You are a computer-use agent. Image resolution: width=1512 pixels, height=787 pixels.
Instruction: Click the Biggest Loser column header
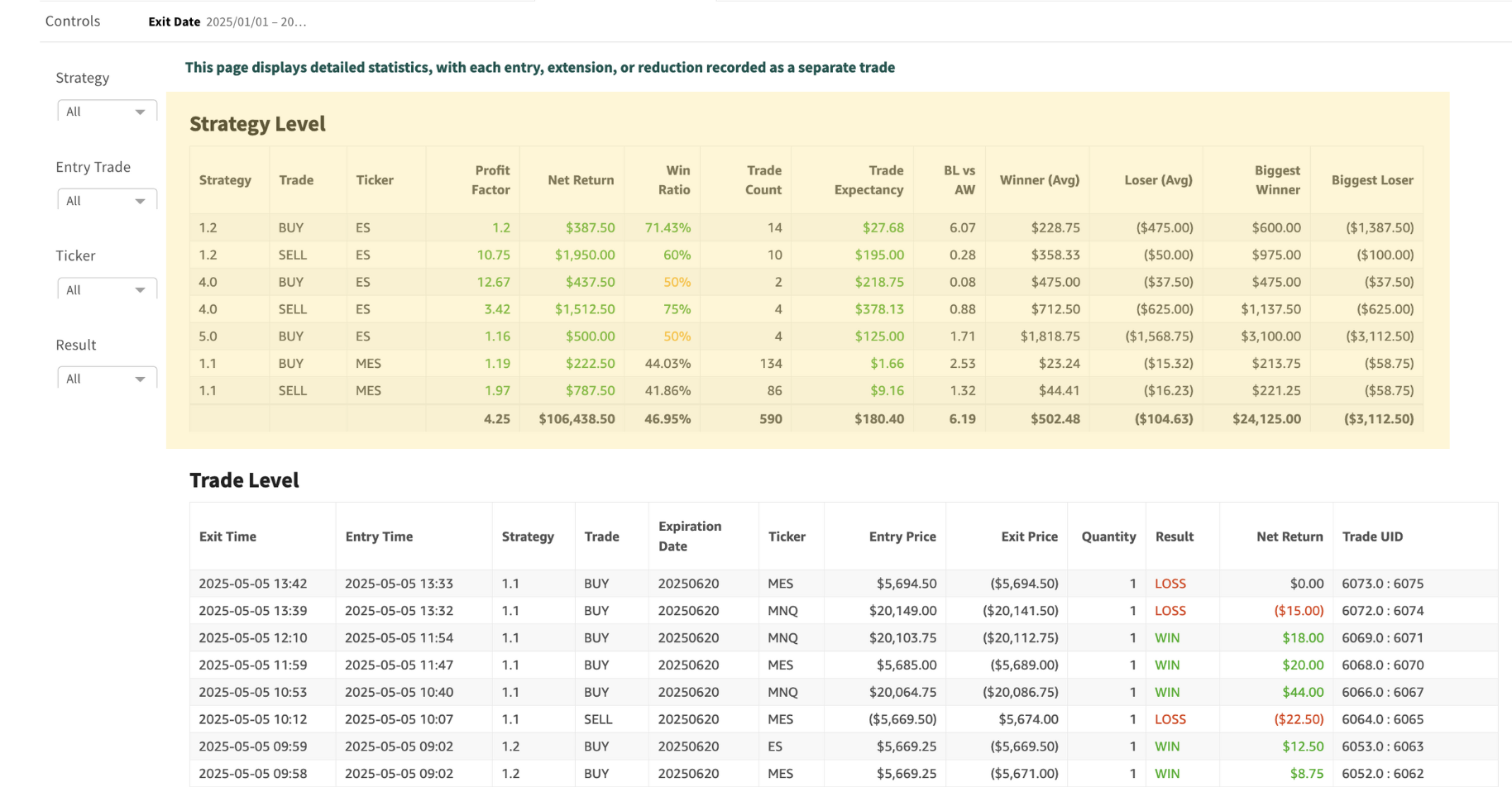click(x=1371, y=180)
